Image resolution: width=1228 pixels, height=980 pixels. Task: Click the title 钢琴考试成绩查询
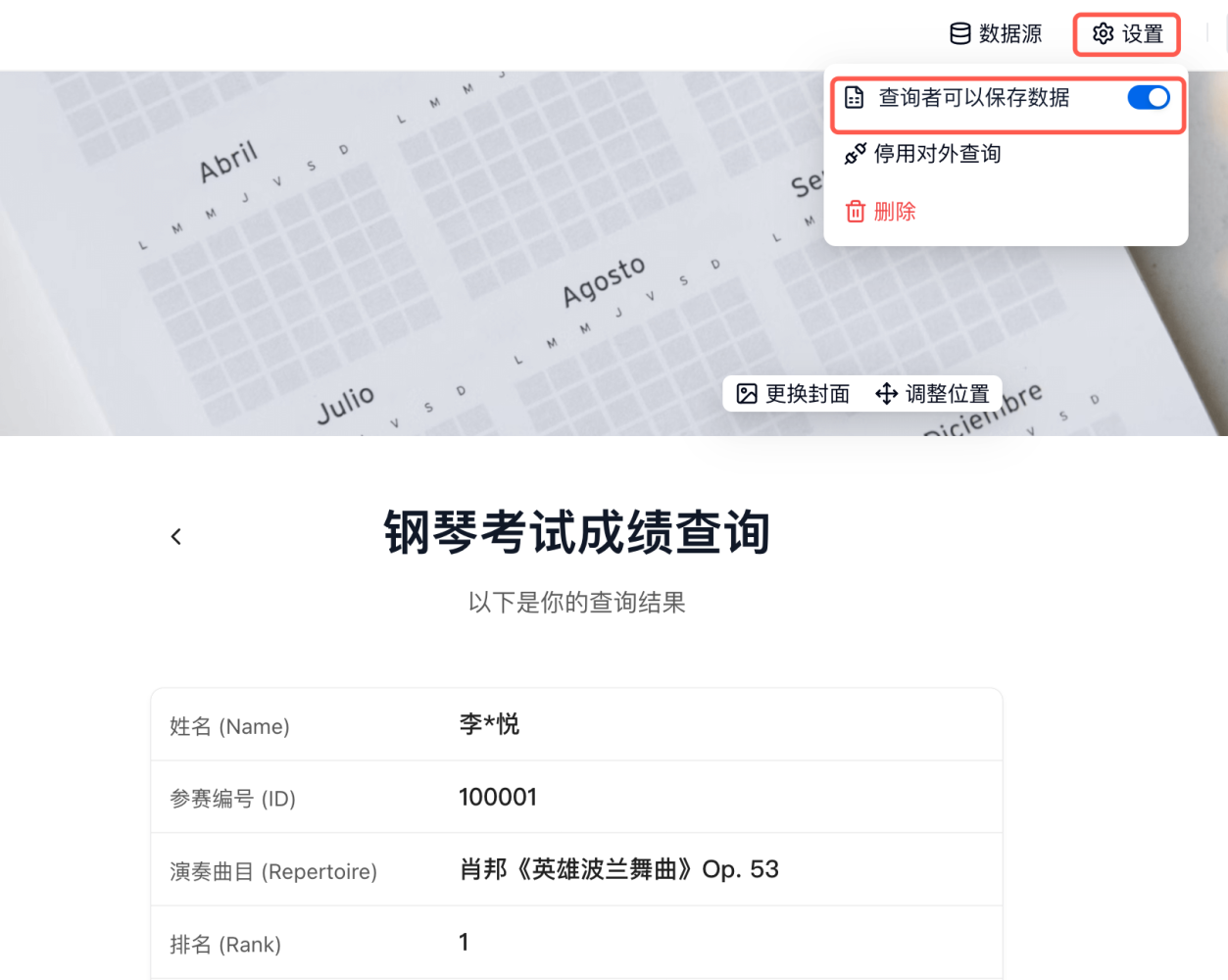(x=576, y=533)
